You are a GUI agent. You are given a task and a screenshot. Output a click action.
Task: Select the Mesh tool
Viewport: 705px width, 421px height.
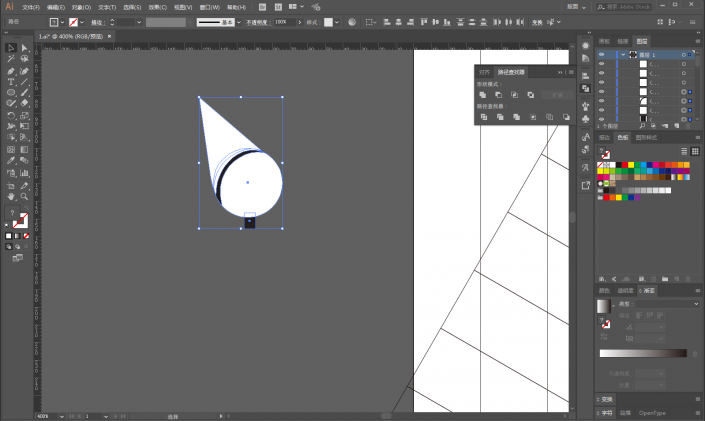pyautogui.click(x=11, y=149)
